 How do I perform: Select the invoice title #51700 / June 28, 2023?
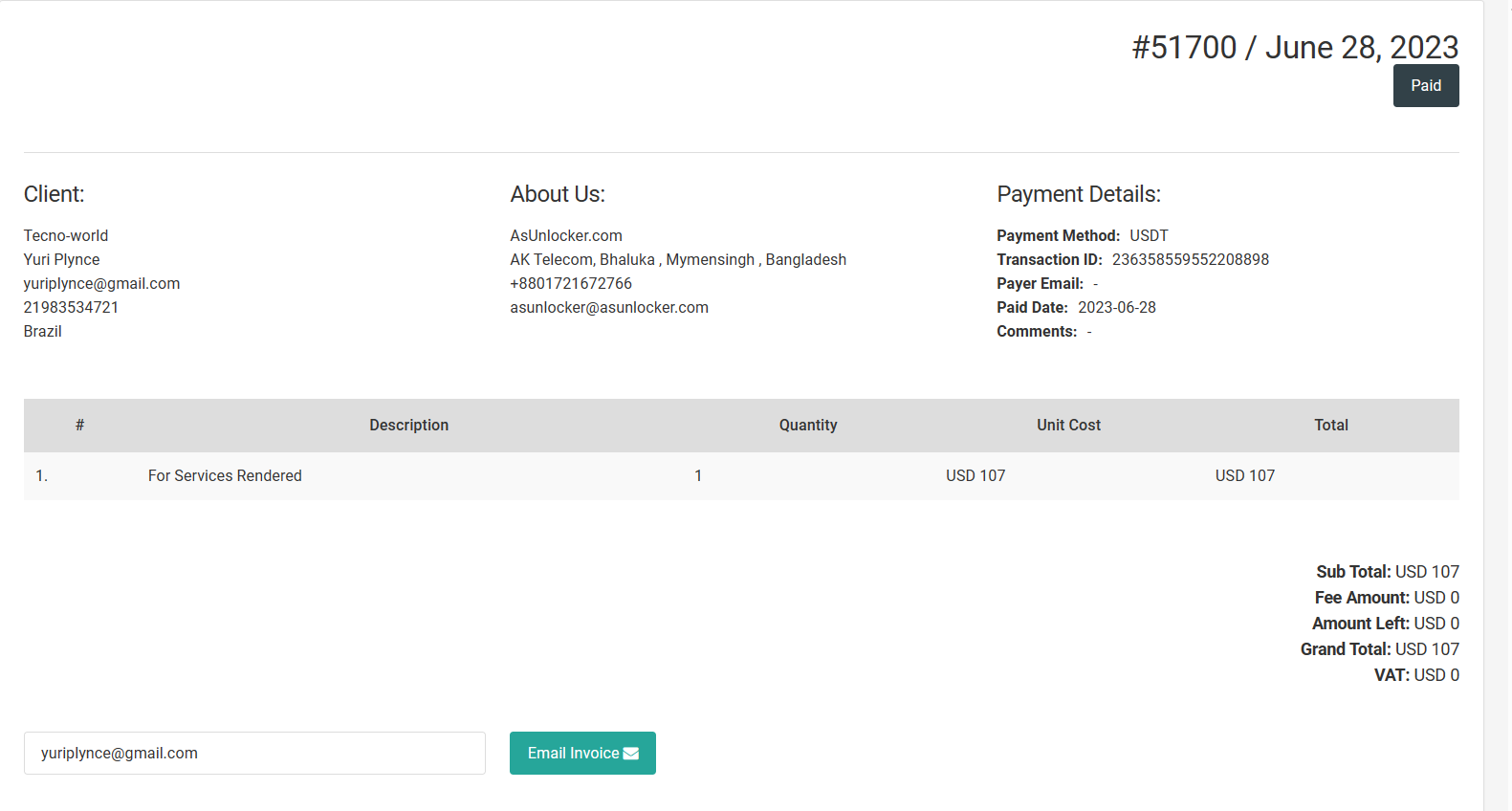pyautogui.click(x=1295, y=47)
